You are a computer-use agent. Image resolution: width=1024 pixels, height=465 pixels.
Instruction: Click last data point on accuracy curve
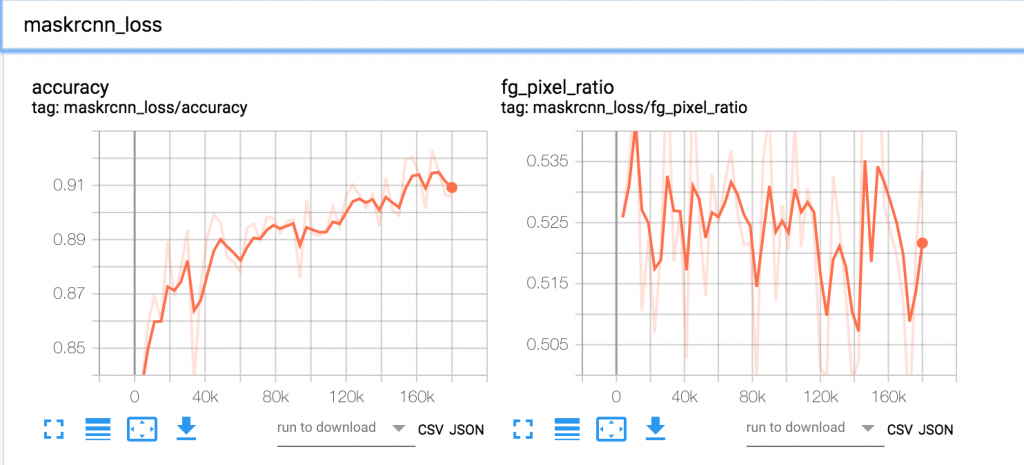click(x=451, y=187)
